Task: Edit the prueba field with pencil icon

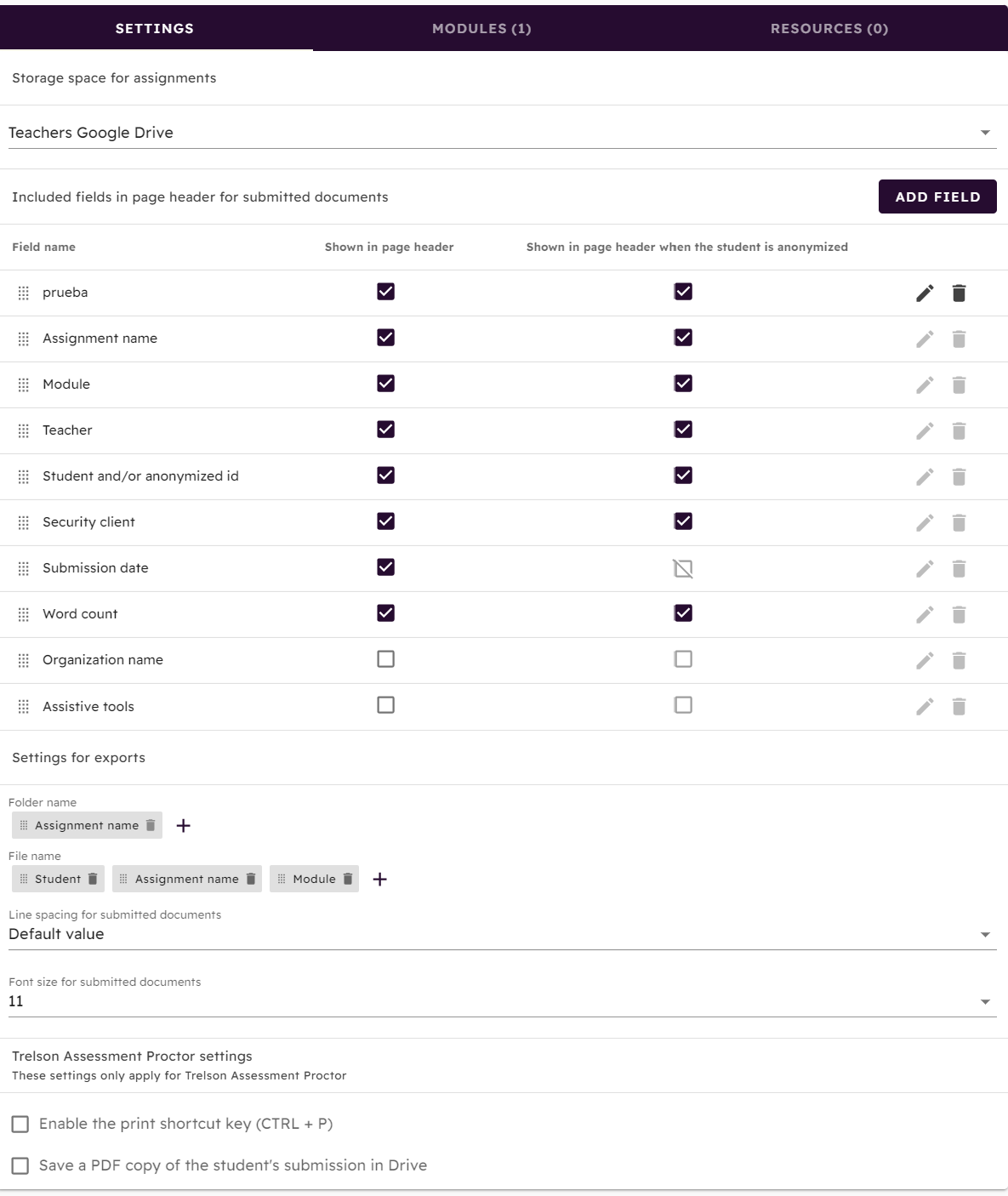Action: 925,293
